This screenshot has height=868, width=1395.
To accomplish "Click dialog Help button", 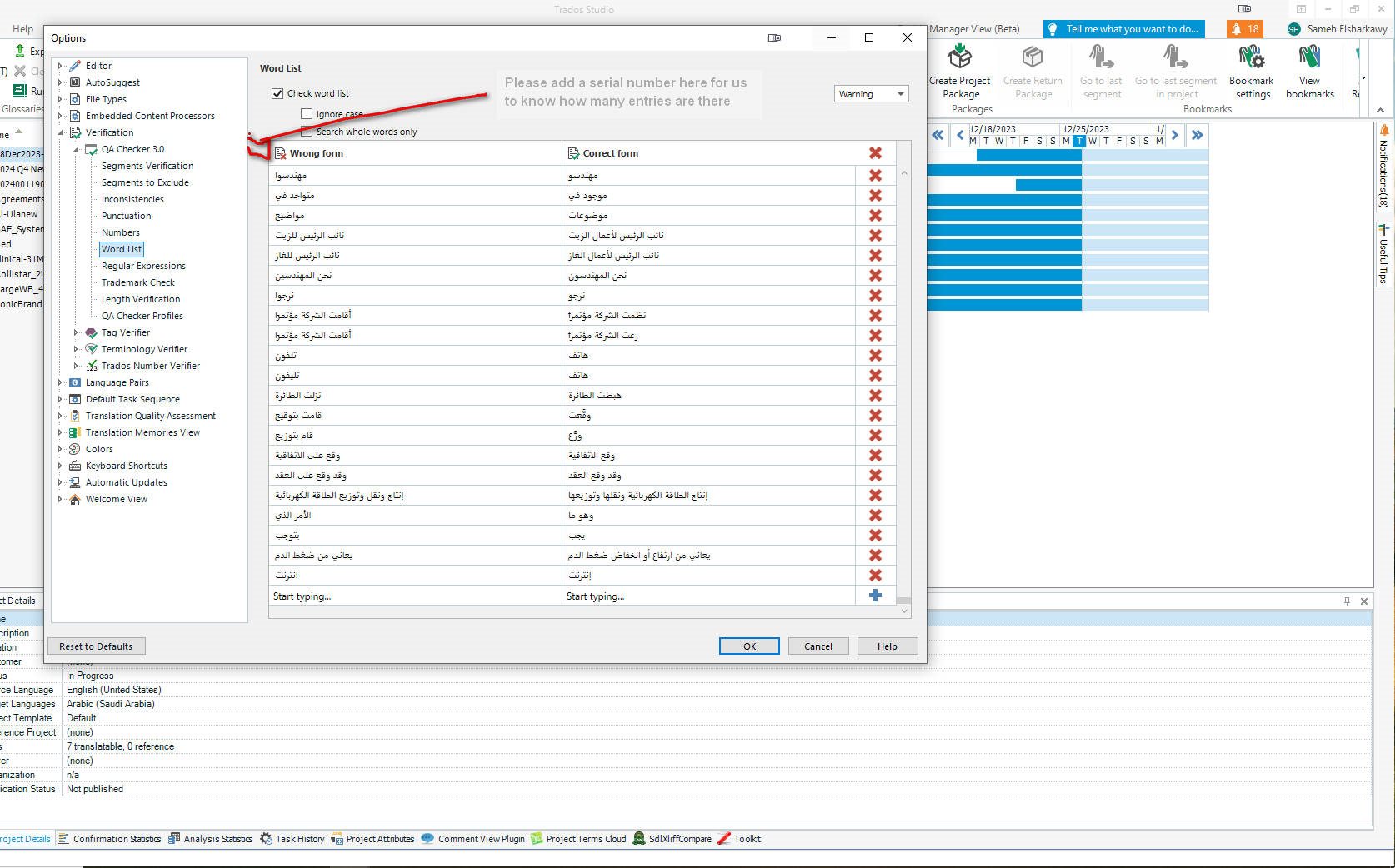I will point(887,646).
